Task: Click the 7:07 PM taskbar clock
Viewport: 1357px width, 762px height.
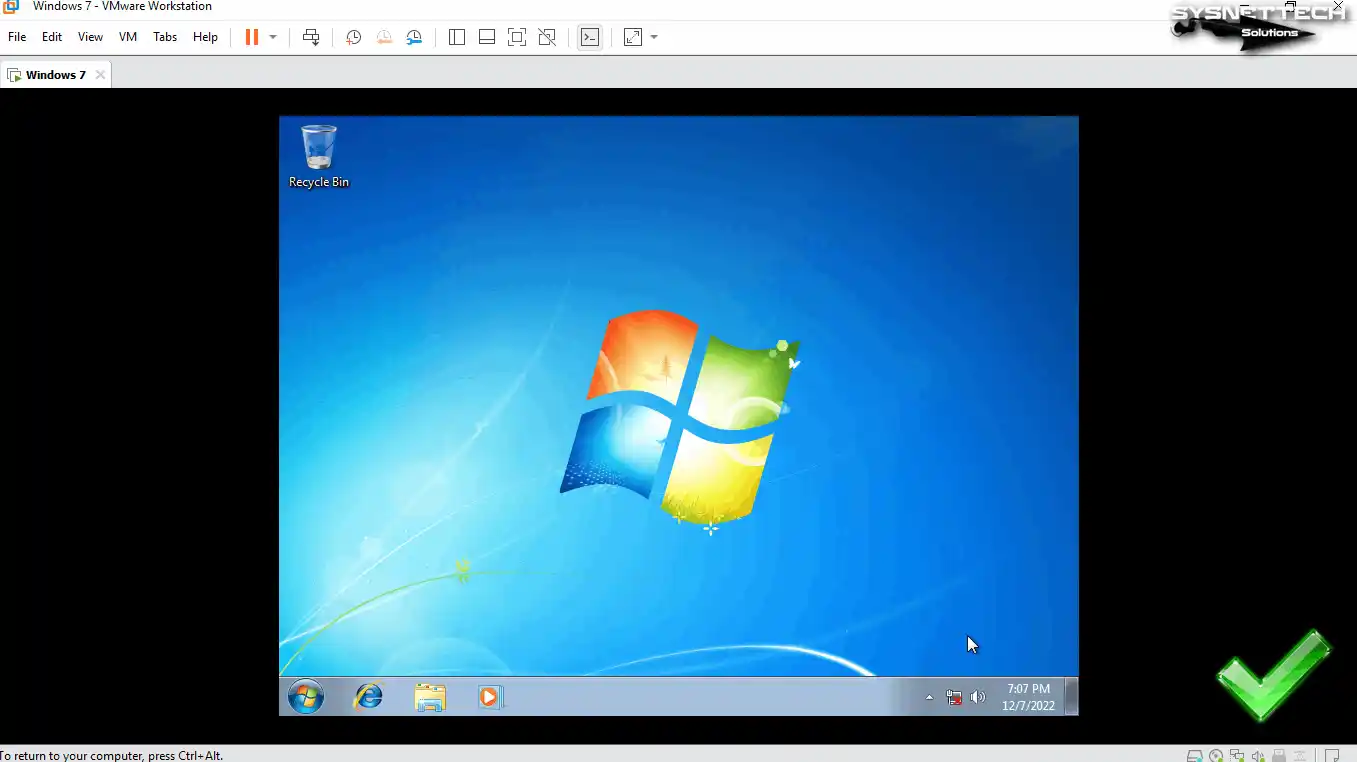Action: [x=1028, y=697]
